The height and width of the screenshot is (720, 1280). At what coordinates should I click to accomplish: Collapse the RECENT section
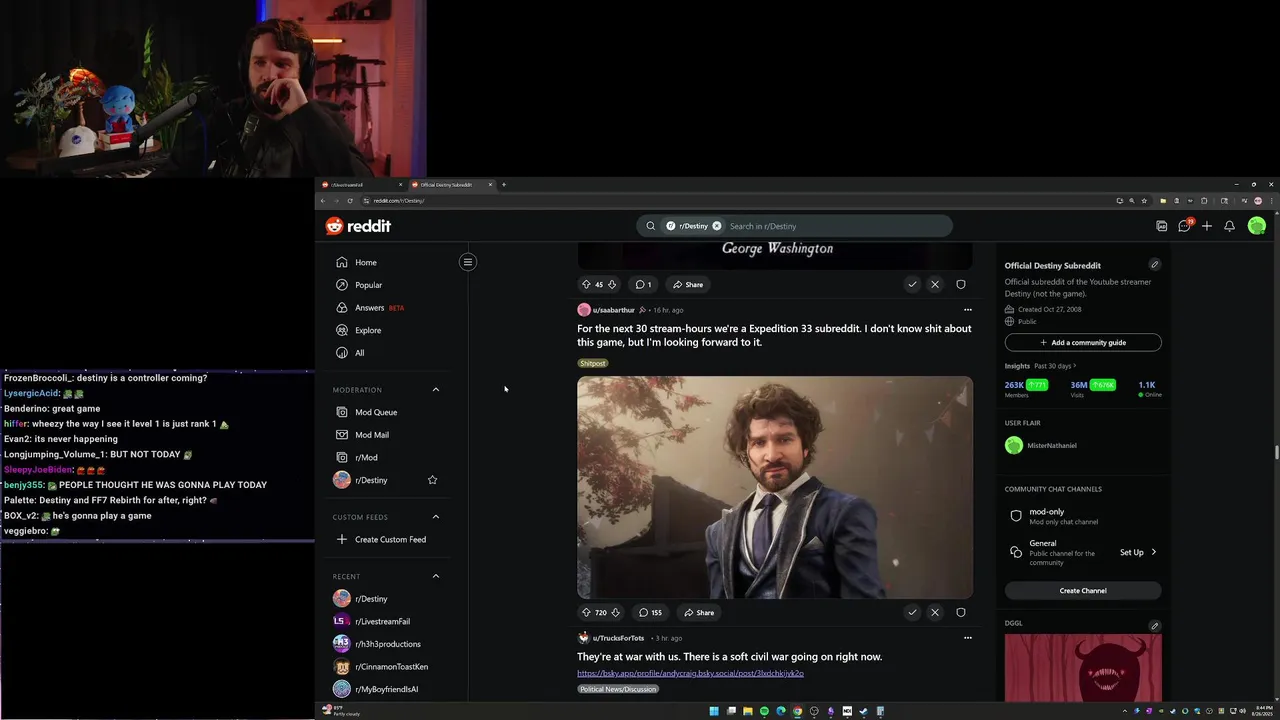pyautogui.click(x=436, y=576)
